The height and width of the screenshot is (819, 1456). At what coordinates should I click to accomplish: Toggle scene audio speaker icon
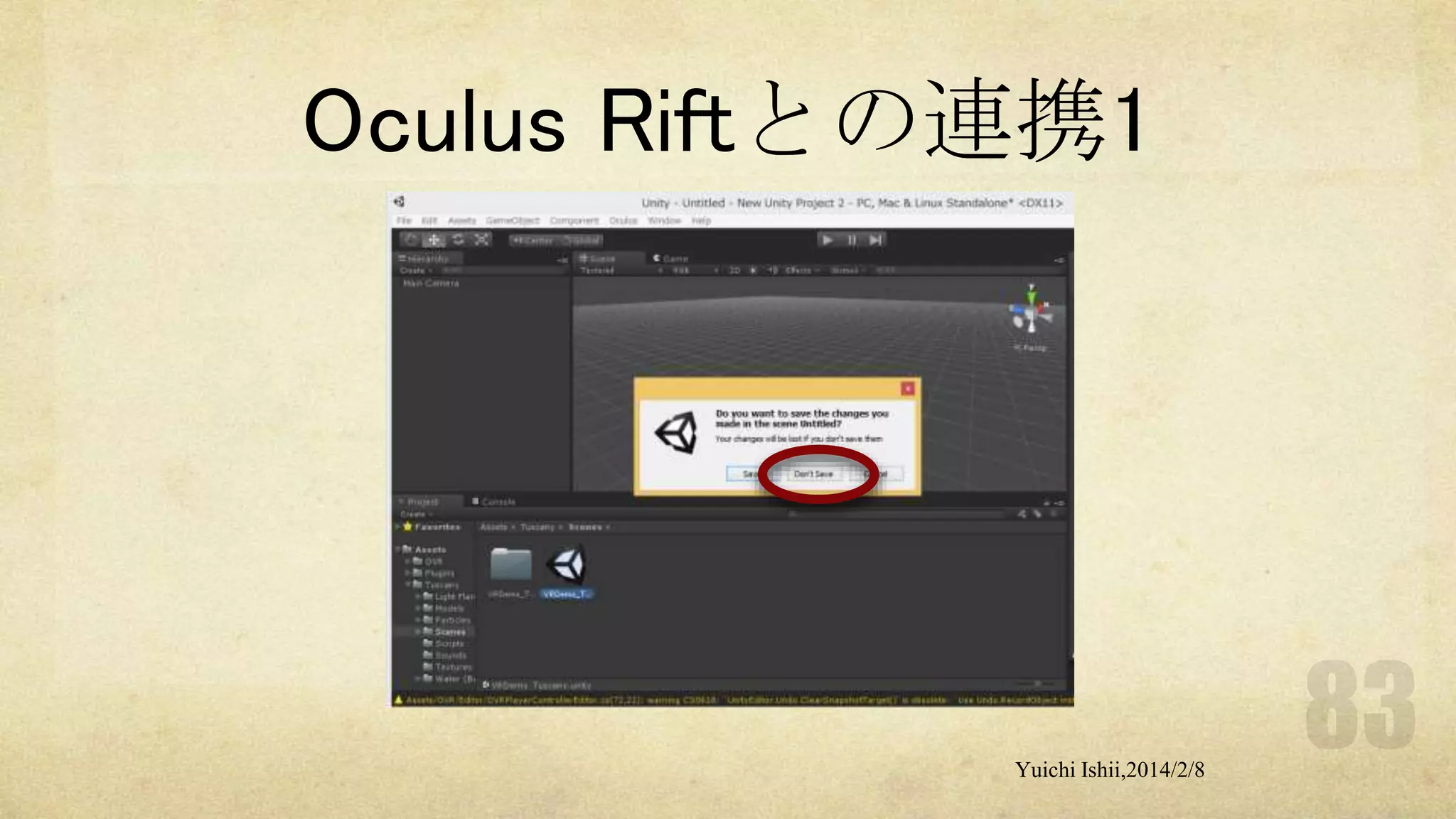[x=772, y=271]
